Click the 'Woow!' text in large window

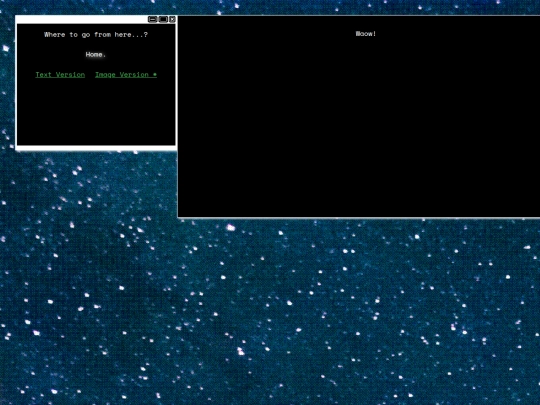point(366,34)
